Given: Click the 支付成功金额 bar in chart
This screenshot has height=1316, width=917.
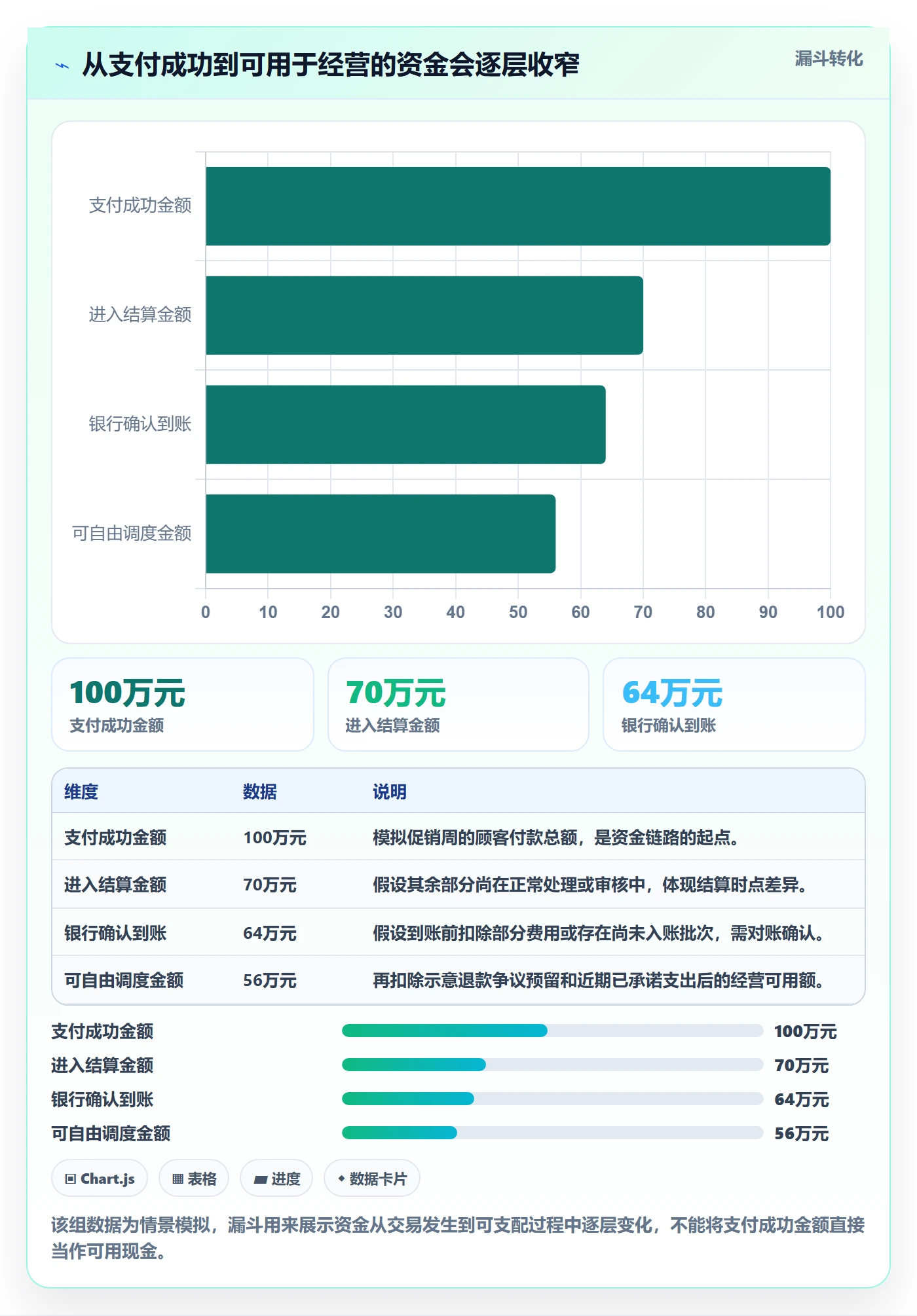Looking at the screenshot, I should click(518, 206).
